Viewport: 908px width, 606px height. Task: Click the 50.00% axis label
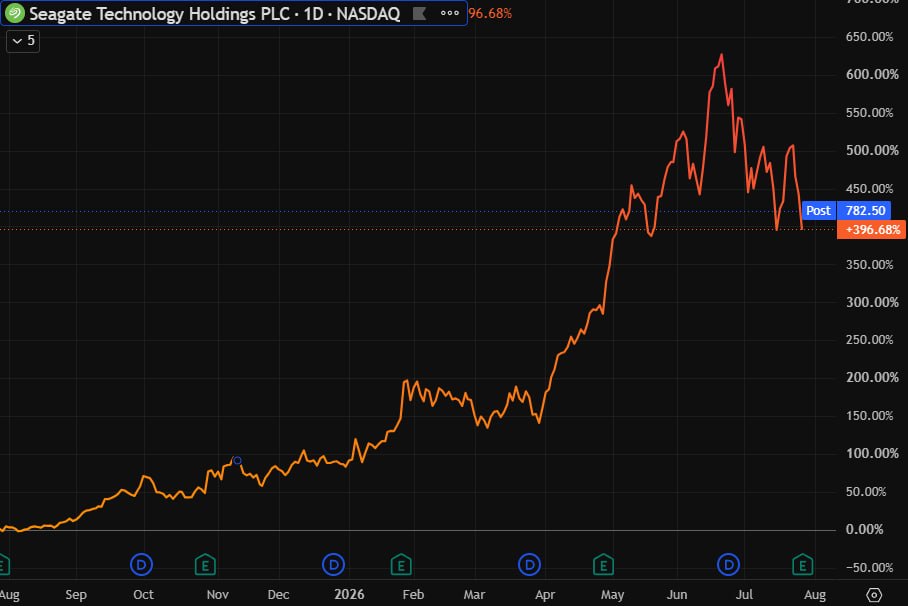pos(866,492)
